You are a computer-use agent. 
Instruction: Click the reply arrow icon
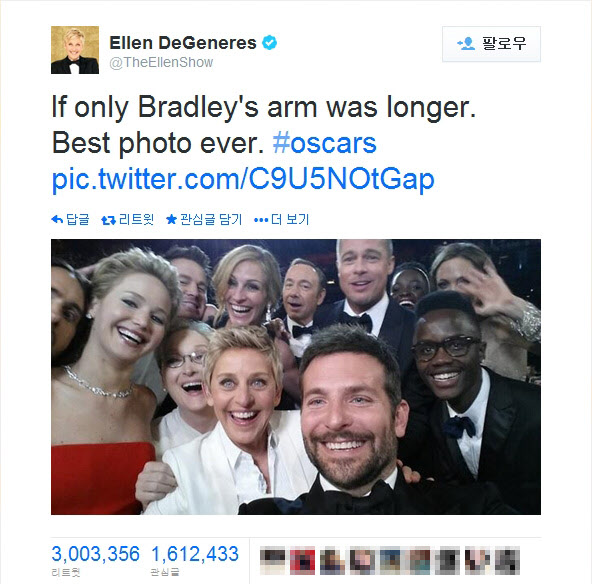click(x=57, y=219)
